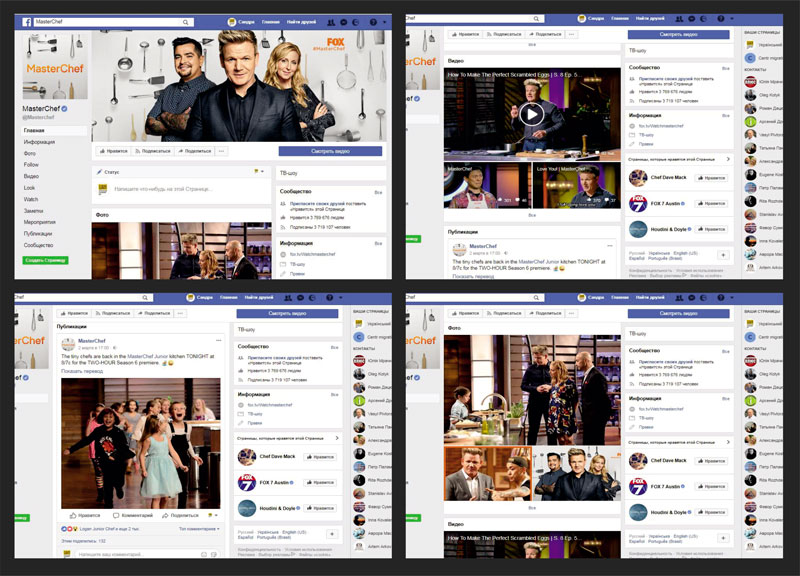Image resolution: width=800 pixels, height=576 pixels.
Task: Expand the posting identity dropdown in the status composer
Action: click(259, 171)
